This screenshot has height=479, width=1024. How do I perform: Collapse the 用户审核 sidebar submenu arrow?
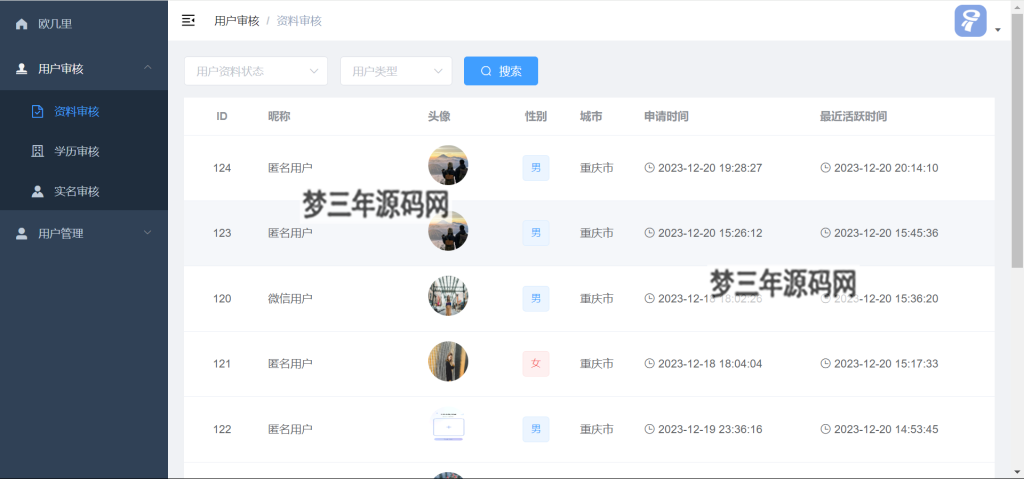click(148, 68)
